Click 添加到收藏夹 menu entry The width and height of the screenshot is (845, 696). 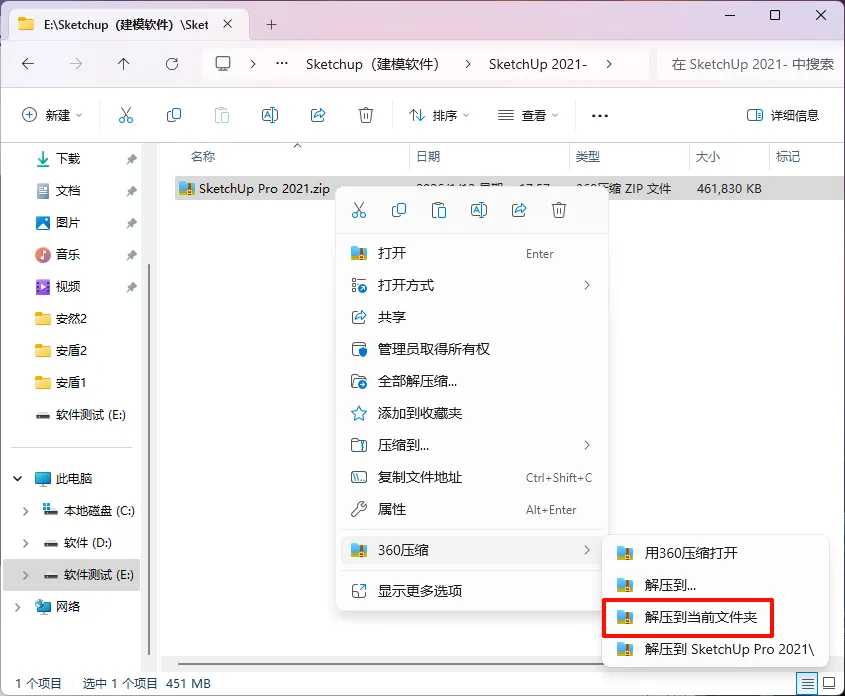pyautogui.click(x=472, y=413)
